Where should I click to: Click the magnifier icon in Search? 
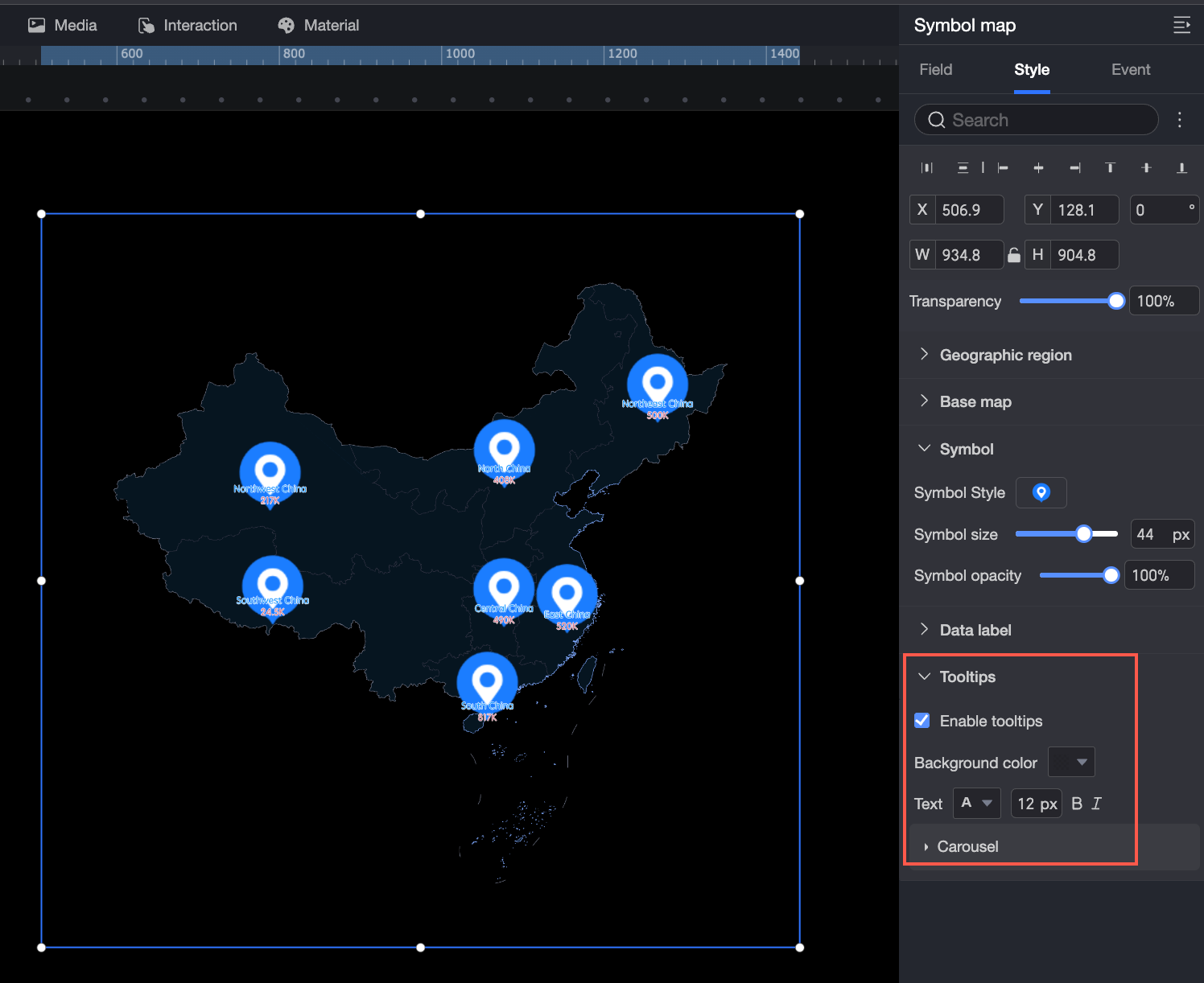click(936, 120)
